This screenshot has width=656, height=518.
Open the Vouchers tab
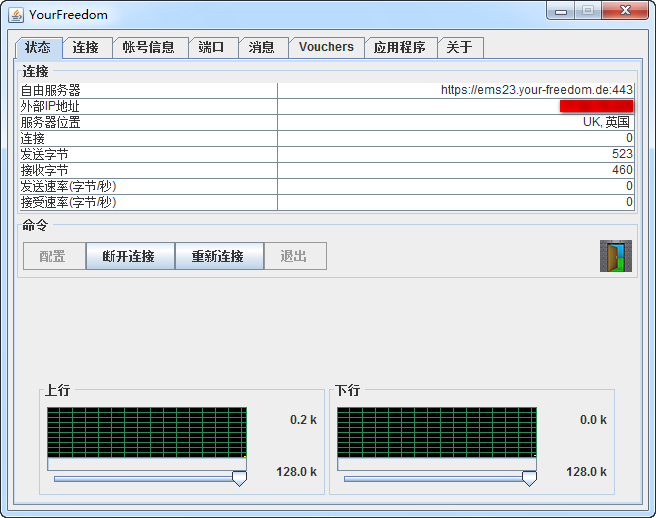pyautogui.click(x=326, y=47)
